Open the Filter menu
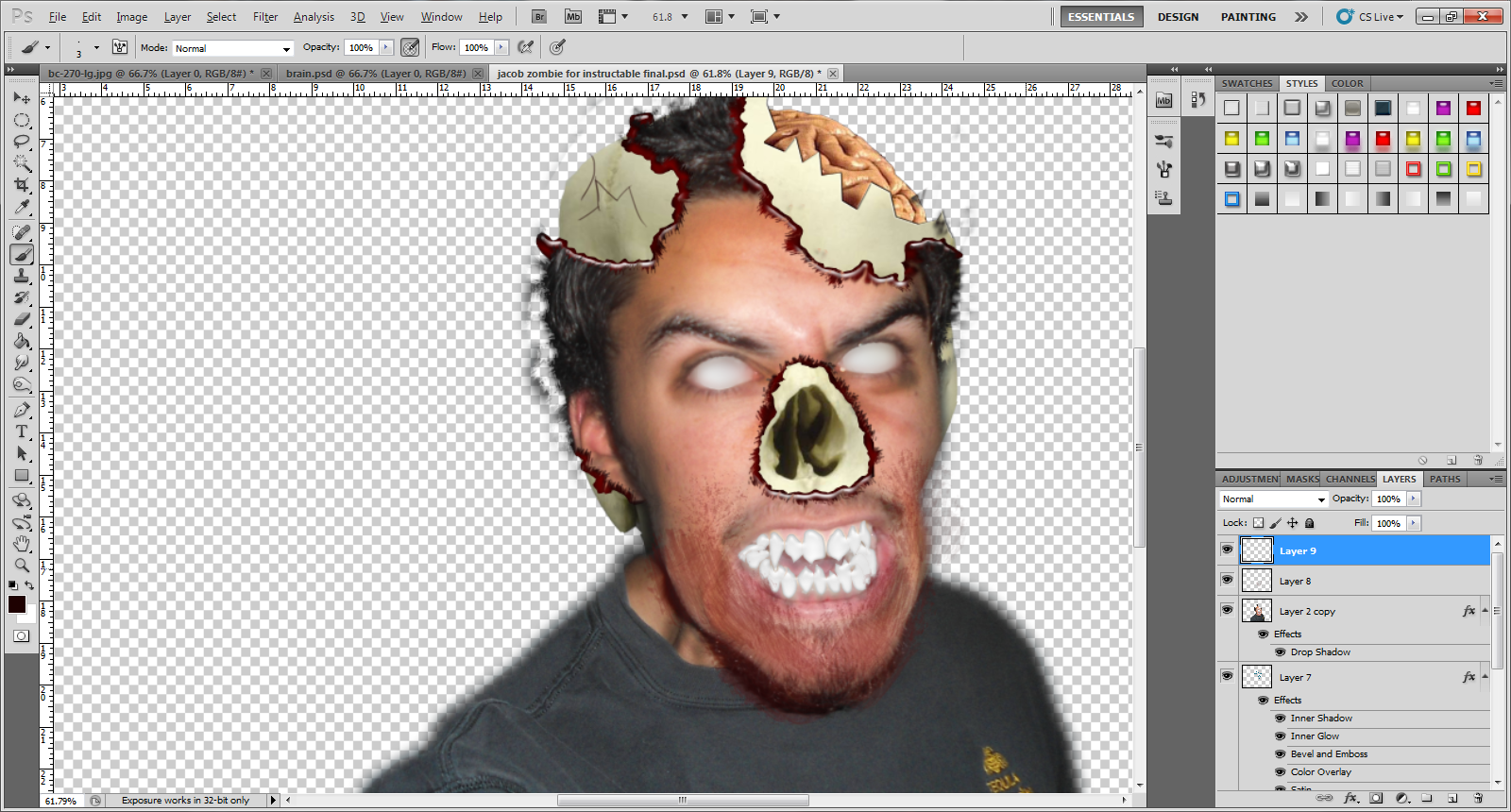The width and height of the screenshot is (1511, 812). point(265,17)
